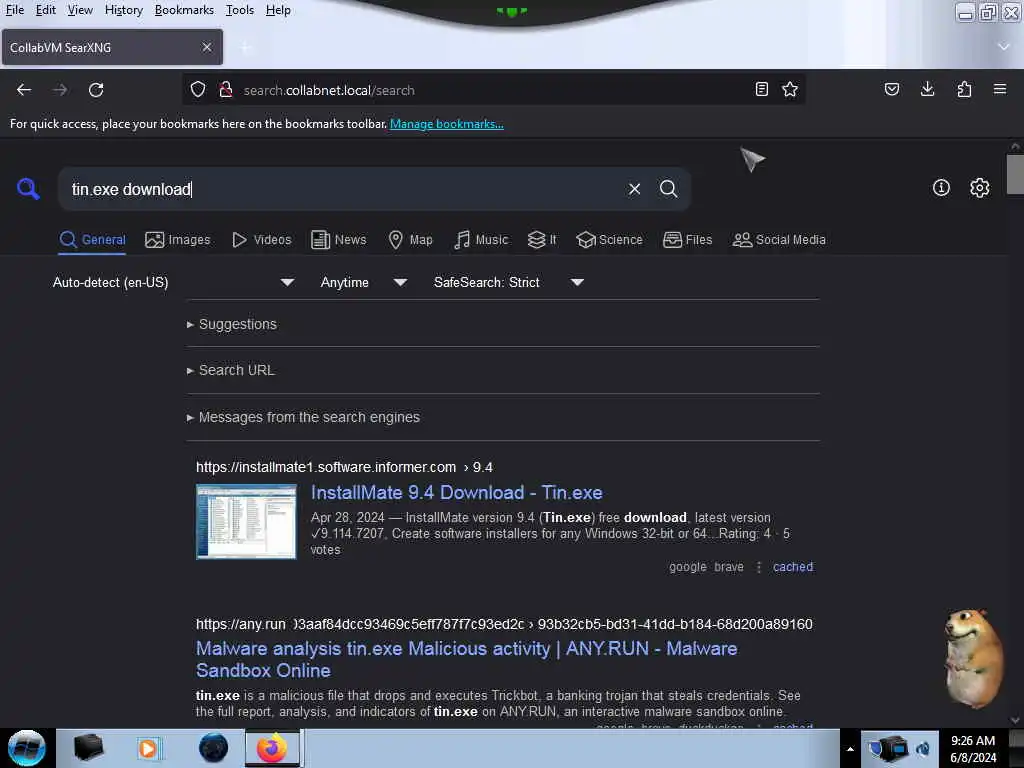
Task: Expand the Search URL section
Action: [x=231, y=370]
